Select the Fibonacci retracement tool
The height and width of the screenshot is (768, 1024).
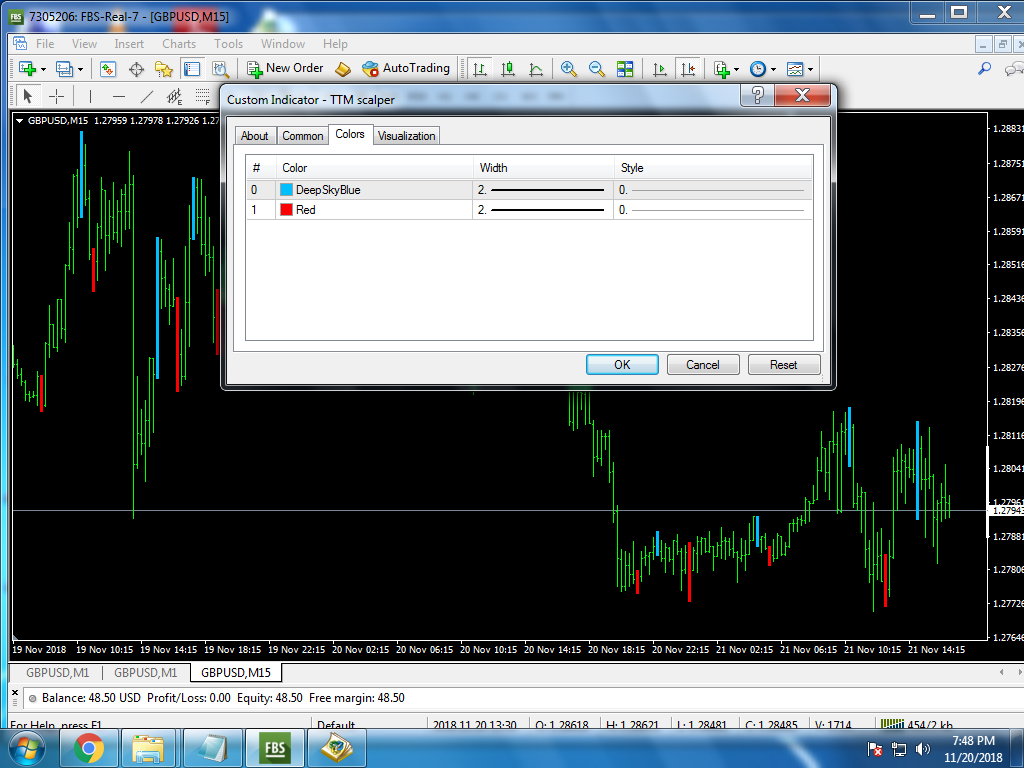tap(202, 97)
